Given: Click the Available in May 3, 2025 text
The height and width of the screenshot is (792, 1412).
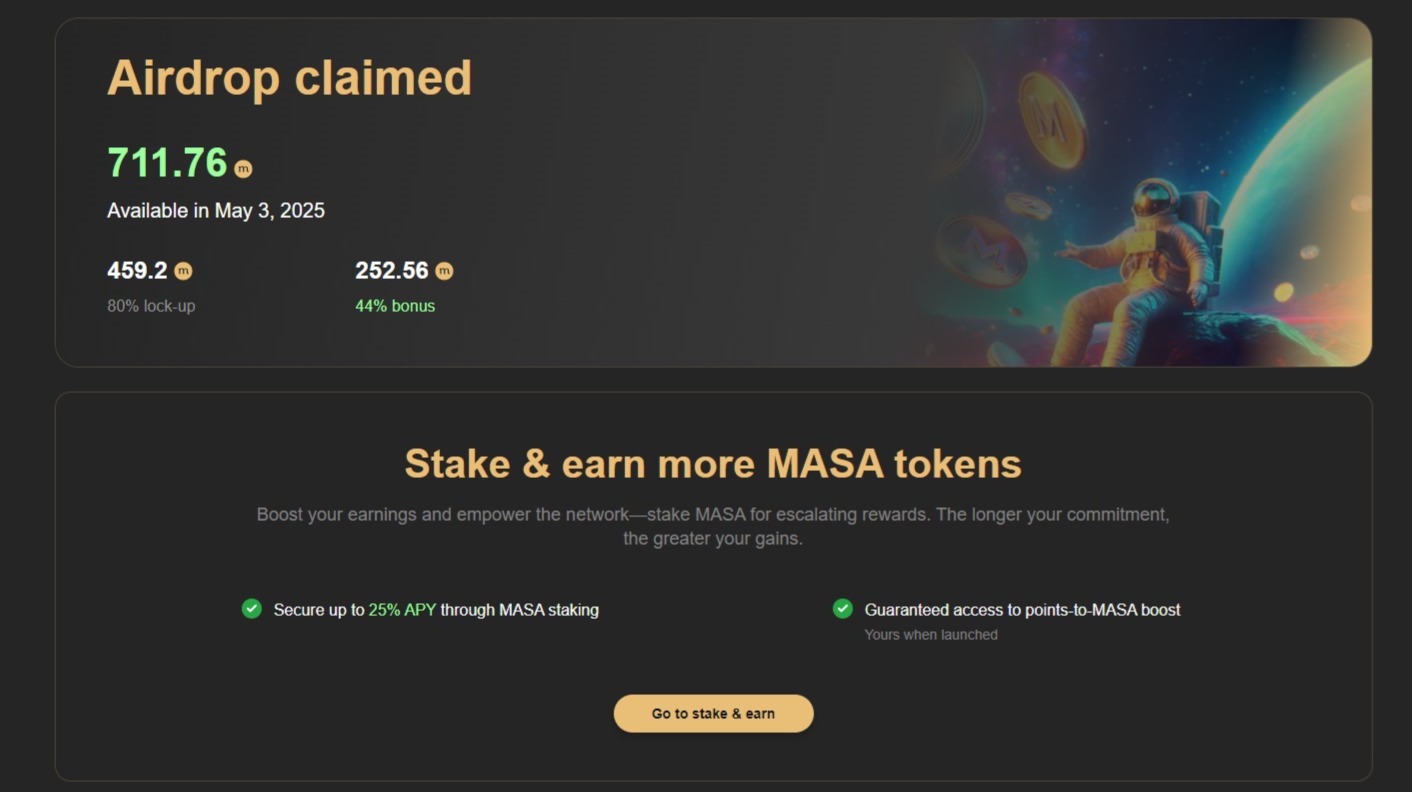Looking at the screenshot, I should [216, 210].
